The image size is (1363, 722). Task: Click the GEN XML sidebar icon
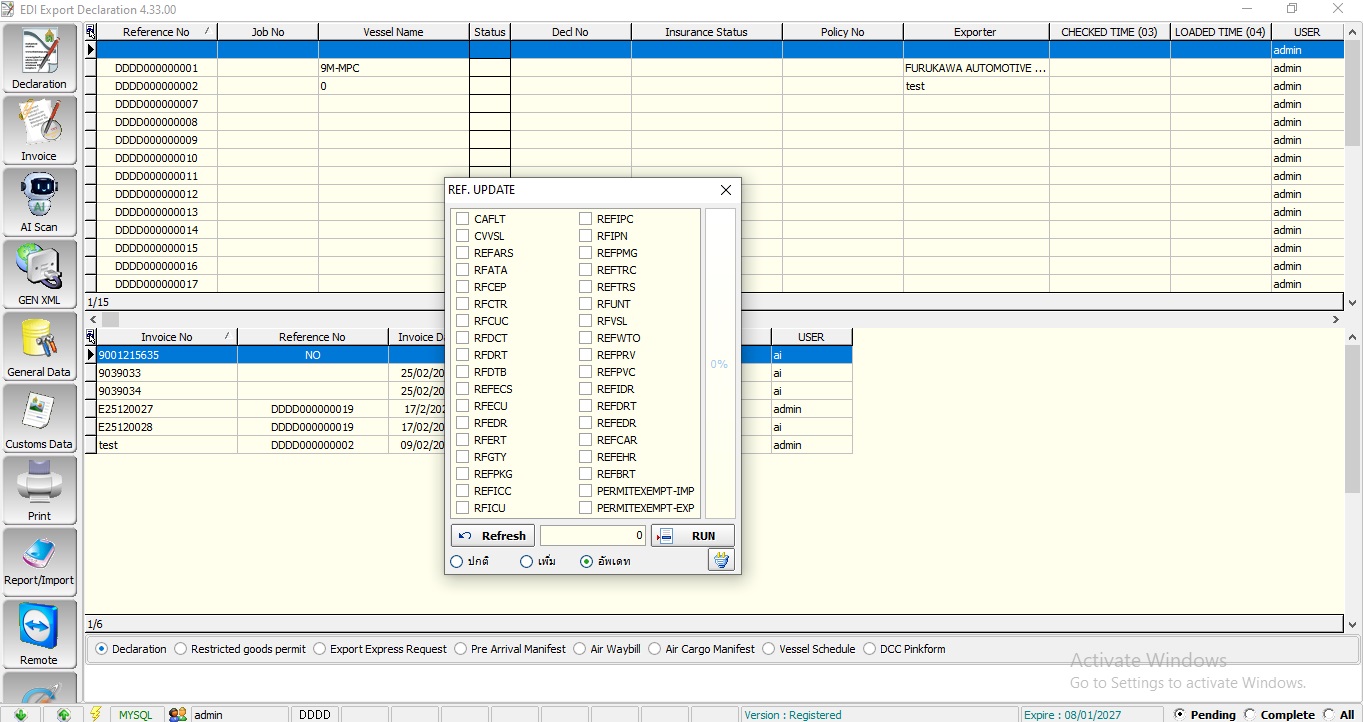click(x=40, y=273)
